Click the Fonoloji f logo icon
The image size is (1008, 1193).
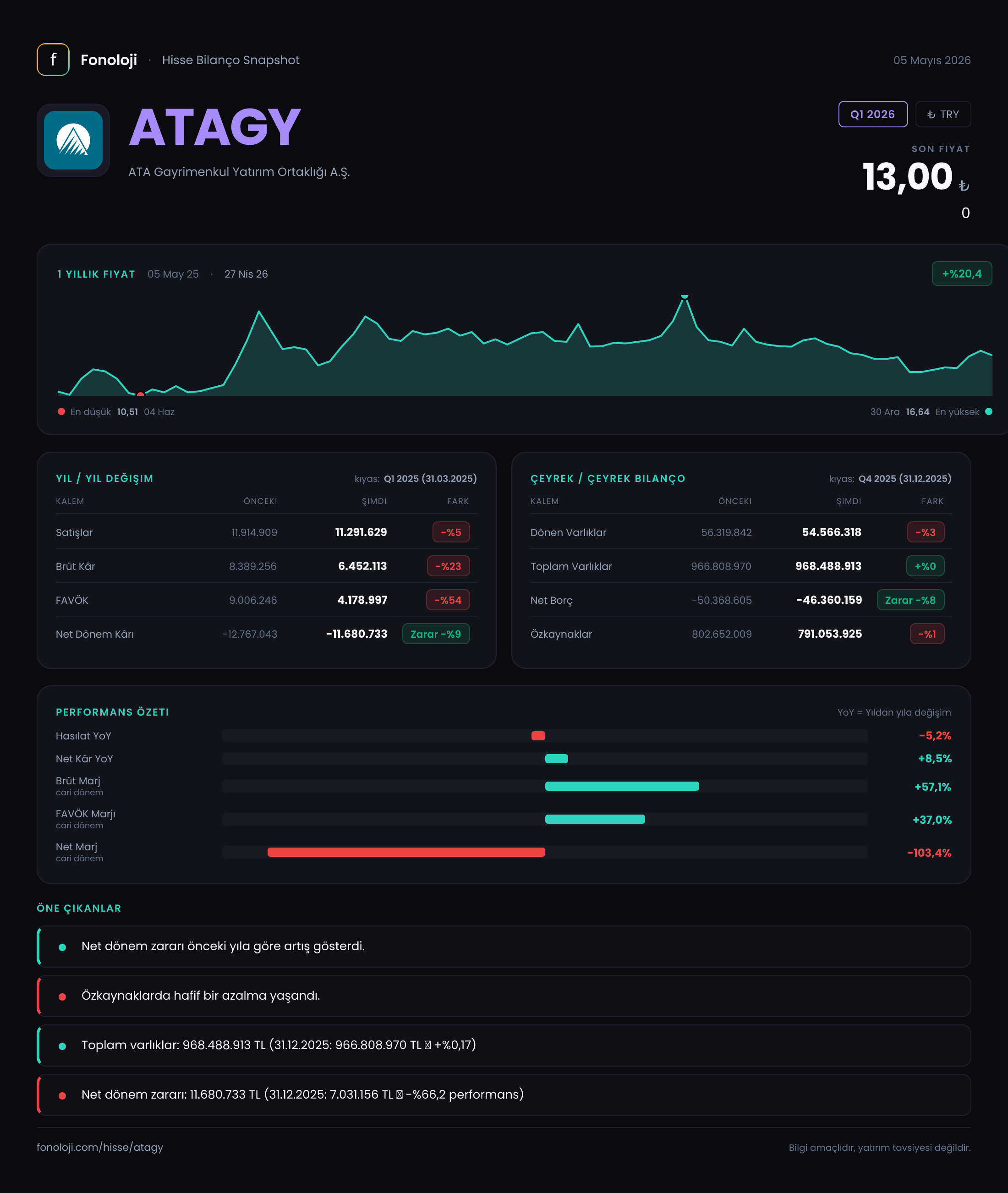click(x=53, y=60)
